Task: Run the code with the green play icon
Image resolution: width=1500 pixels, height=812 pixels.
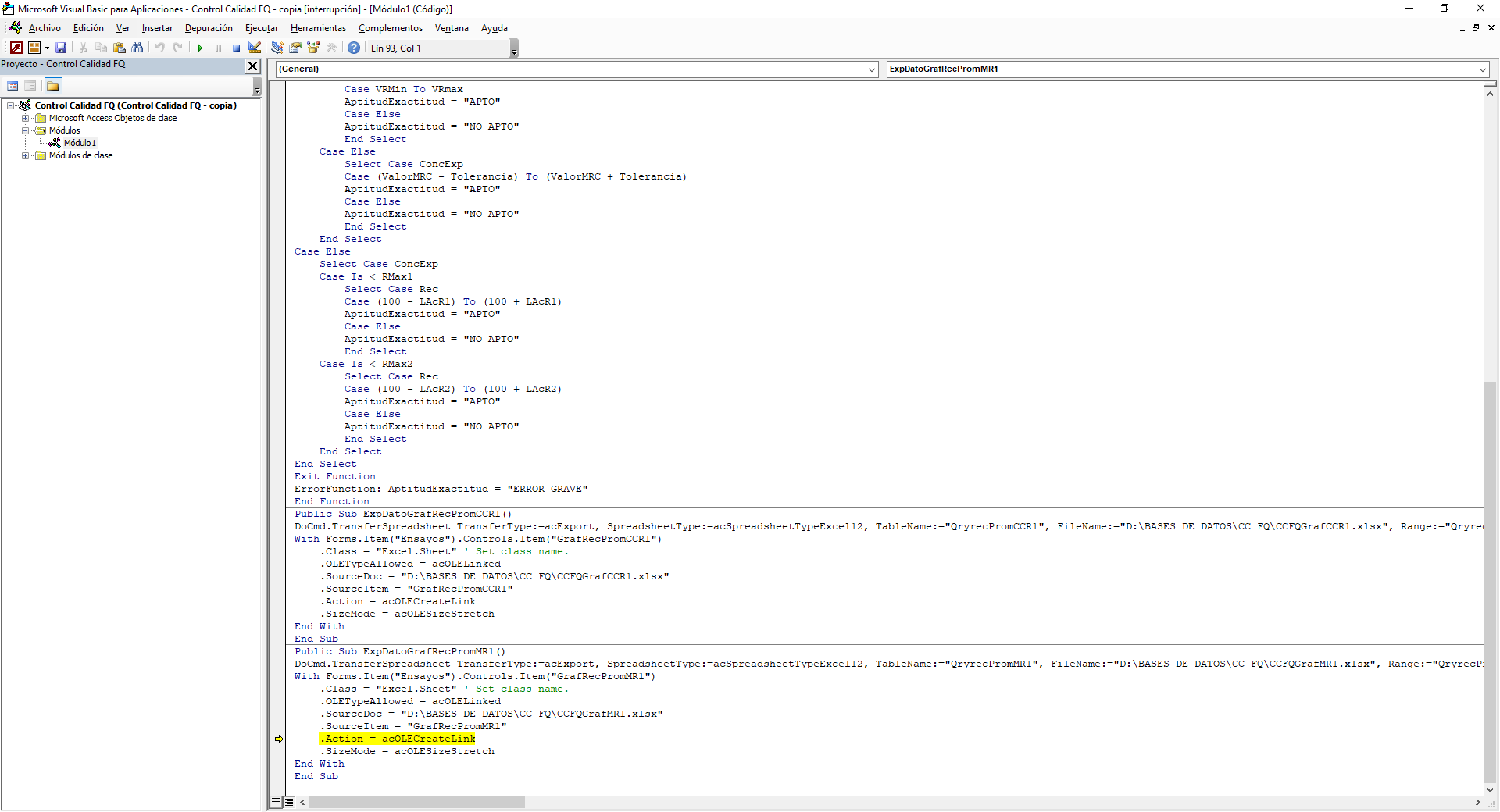Action: (200, 48)
